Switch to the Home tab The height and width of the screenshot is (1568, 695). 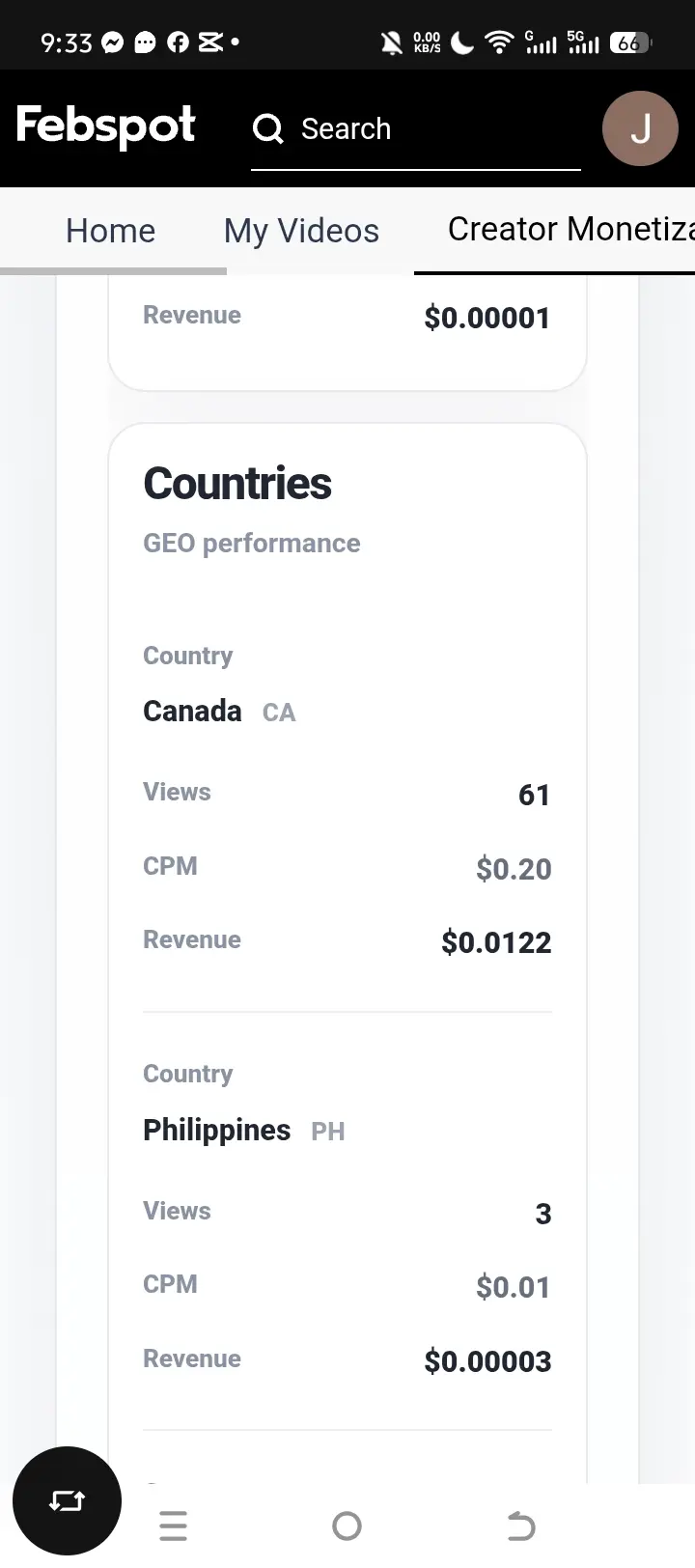pyautogui.click(x=111, y=231)
